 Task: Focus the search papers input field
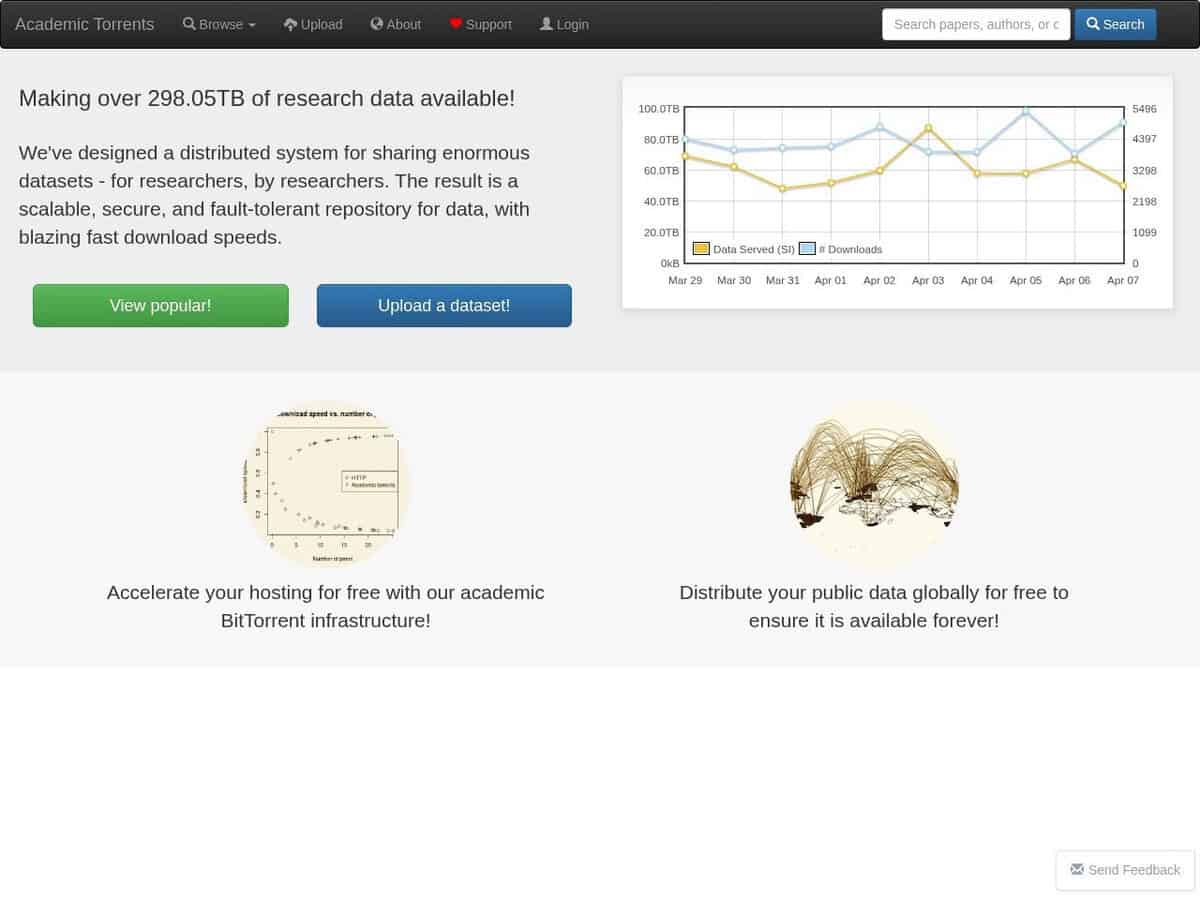pyautogui.click(x=976, y=24)
